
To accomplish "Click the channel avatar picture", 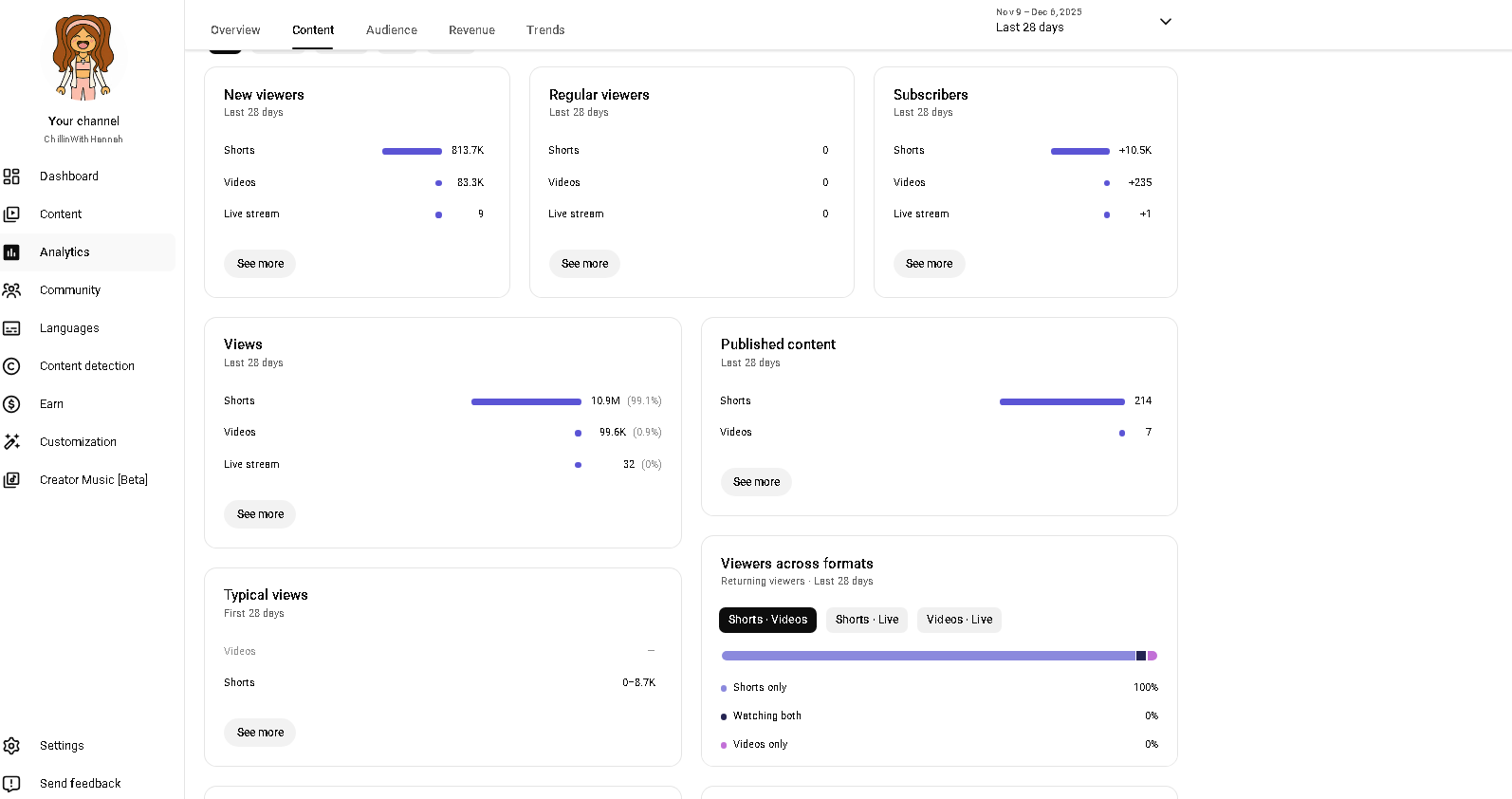I will click(83, 57).
